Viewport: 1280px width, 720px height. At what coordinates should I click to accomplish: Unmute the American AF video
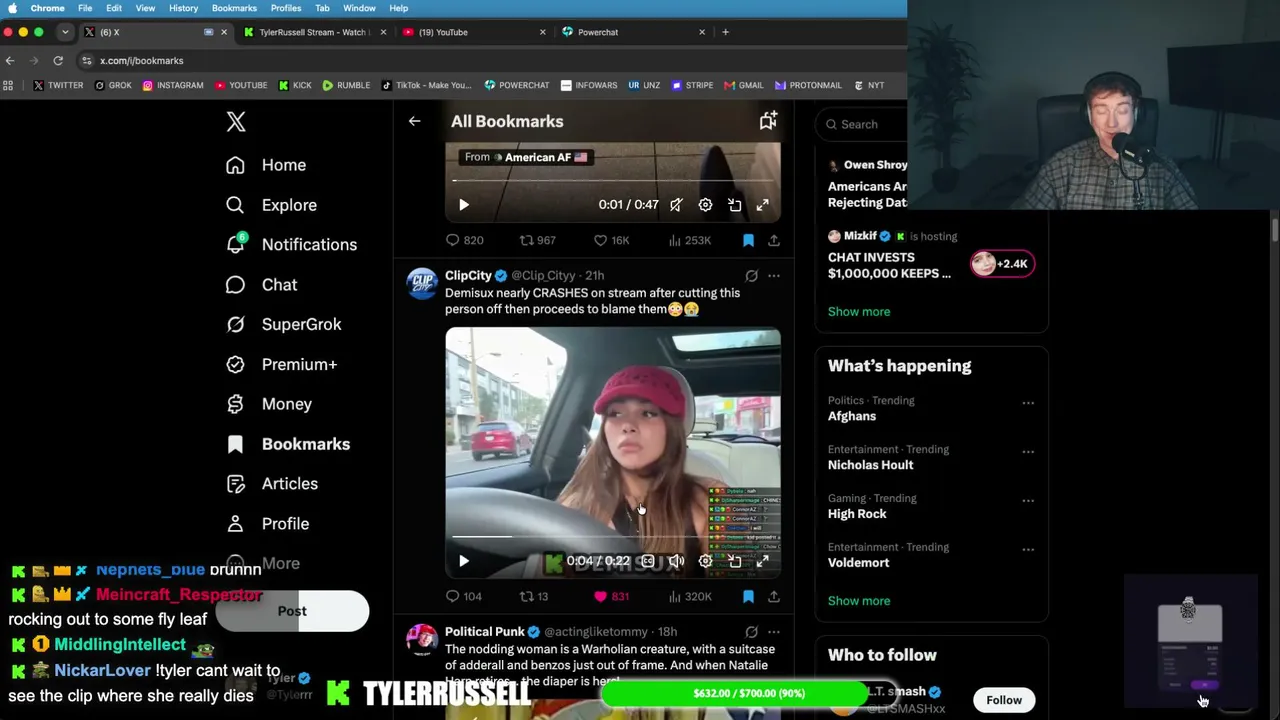pos(677,205)
